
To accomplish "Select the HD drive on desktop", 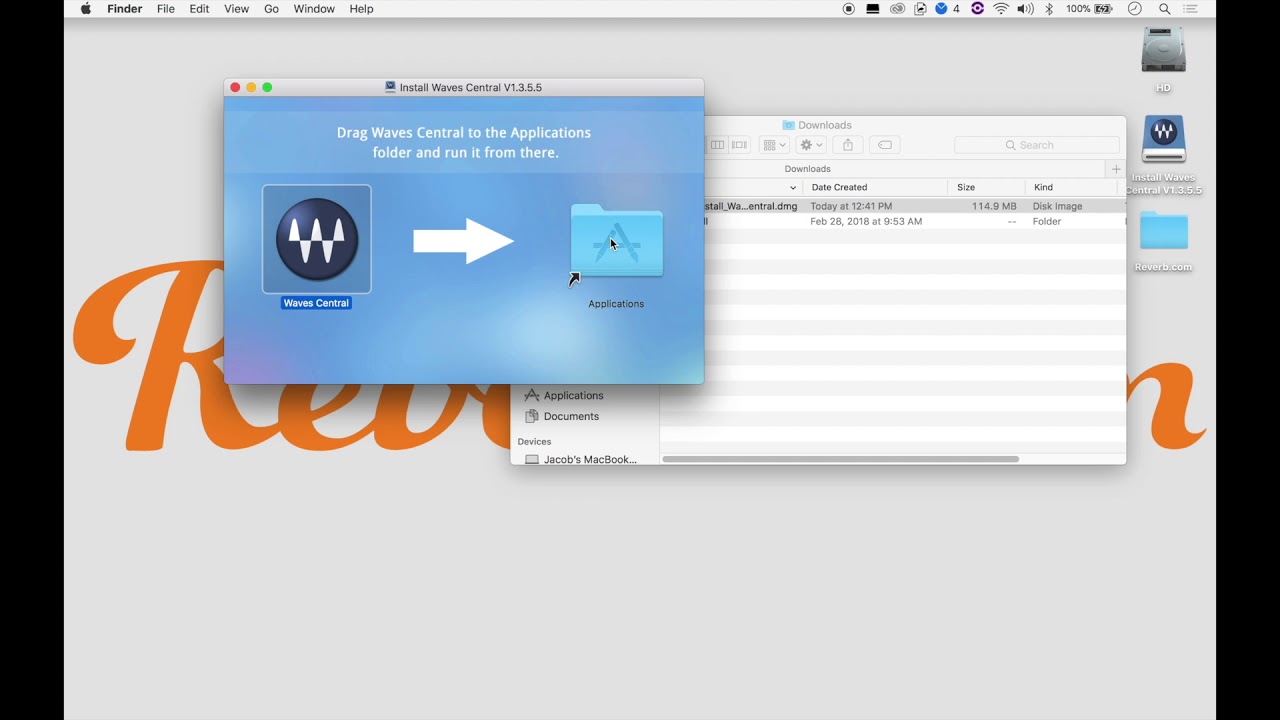I will click(1163, 51).
